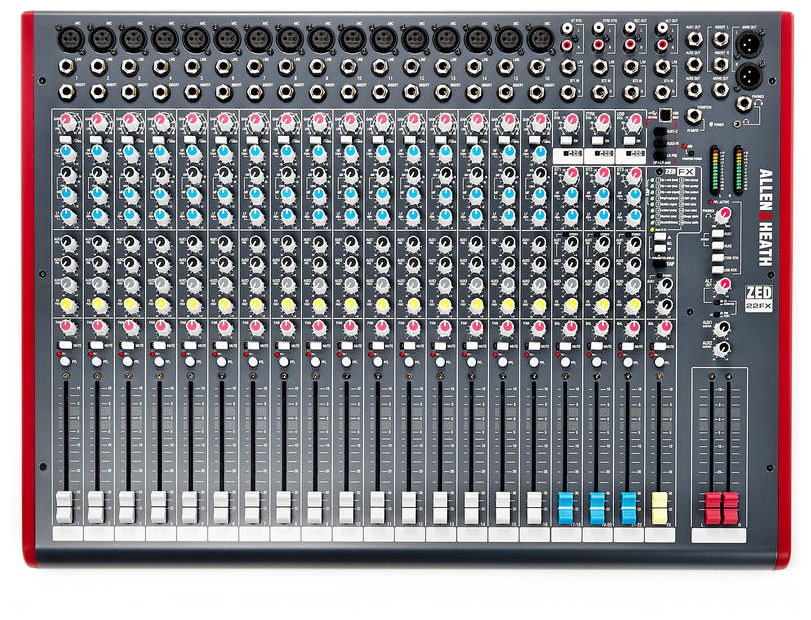Click the headphones jack labeled PHONES
This screenshot has width=811, height=620.
745,104
